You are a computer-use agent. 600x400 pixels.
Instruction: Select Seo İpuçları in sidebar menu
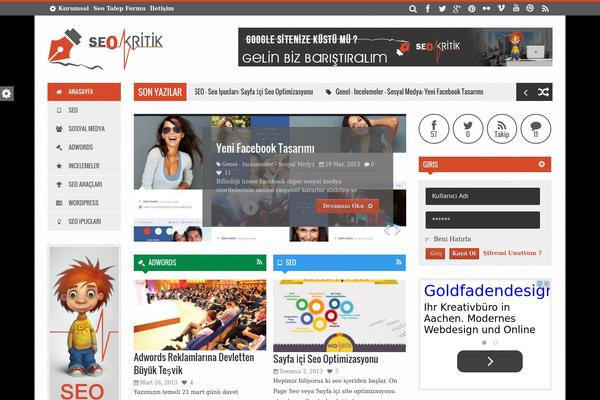tap(84, 221)
